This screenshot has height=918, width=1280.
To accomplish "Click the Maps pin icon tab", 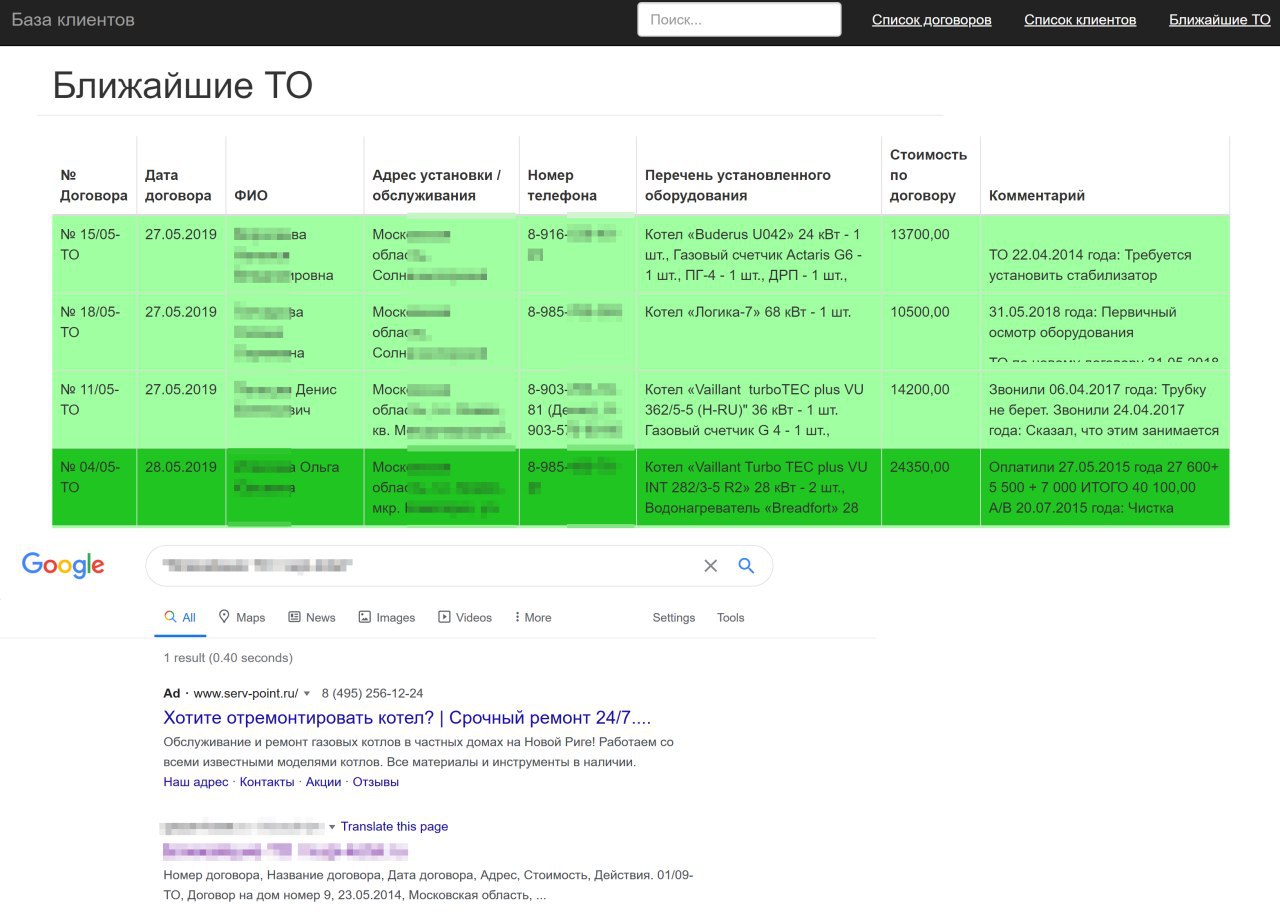I will 242,617.
